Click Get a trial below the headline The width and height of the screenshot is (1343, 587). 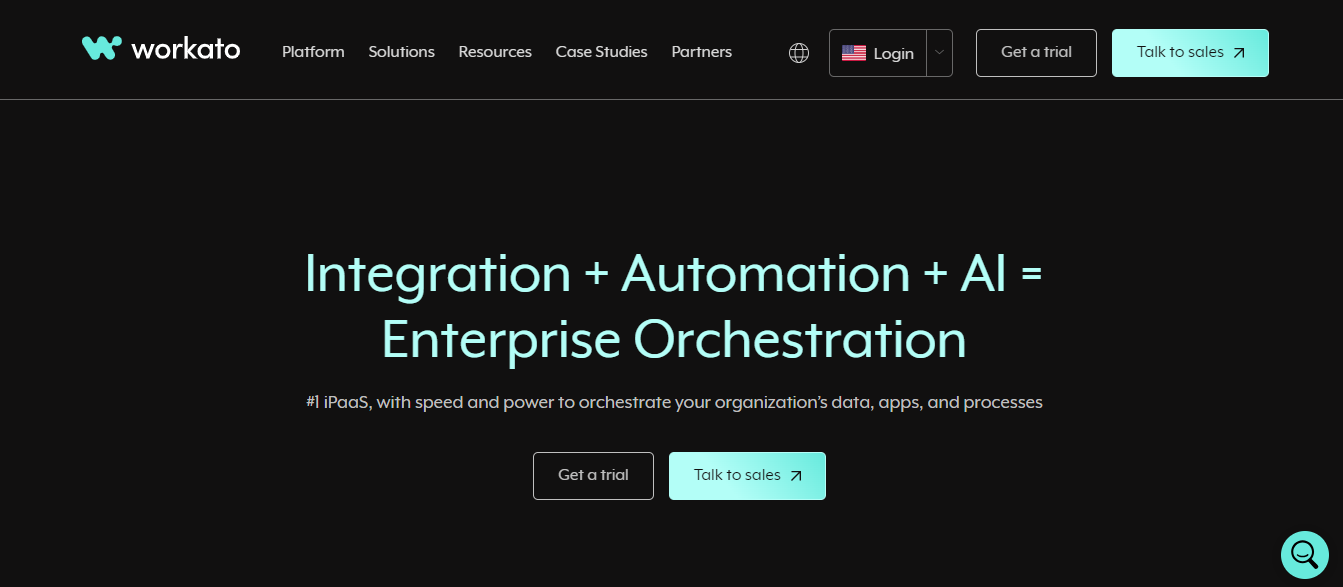click(x=593, y=476)
